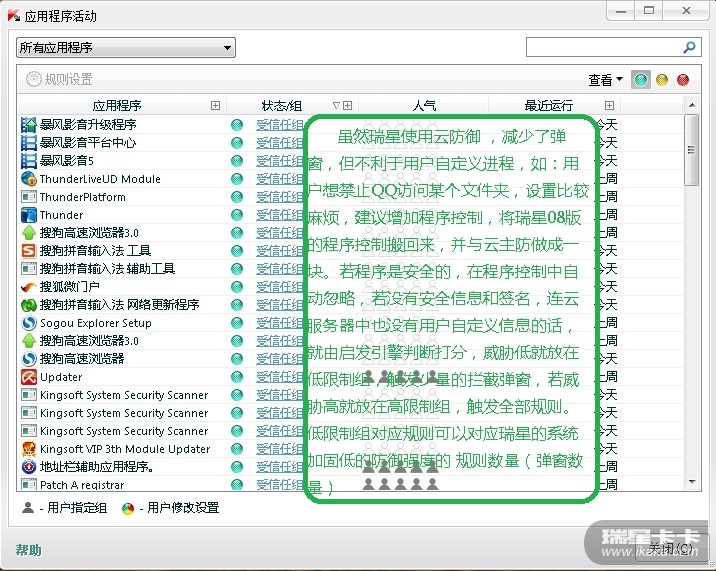This screenshot has height=571, width=716.
Task: Toggle the red untrusted-group filter button
Action: tap(683, 80)
